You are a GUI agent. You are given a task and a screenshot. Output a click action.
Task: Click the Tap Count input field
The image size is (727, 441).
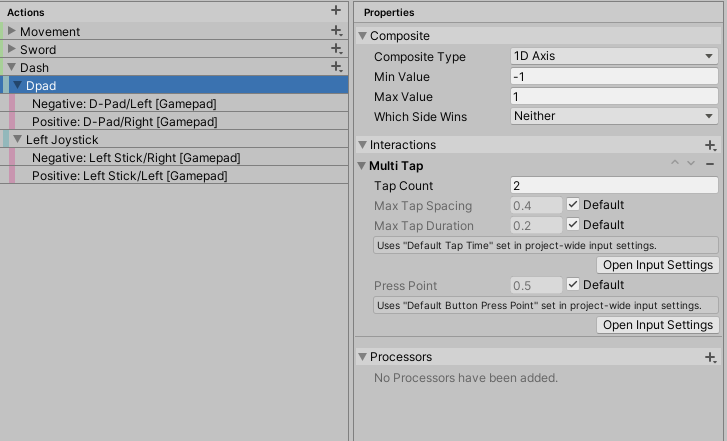[613, 185]
